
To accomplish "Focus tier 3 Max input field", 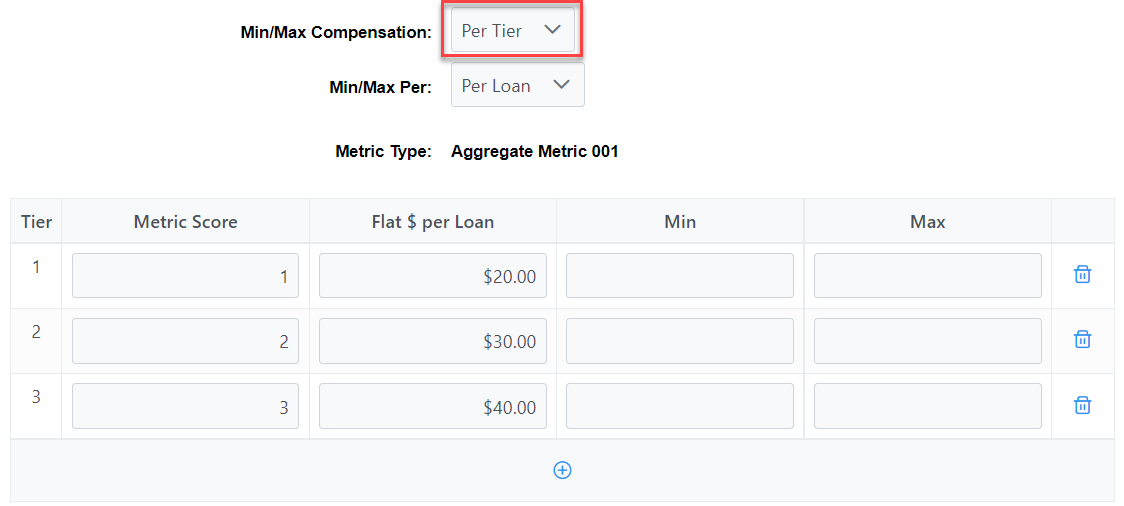I will [928, 406].
